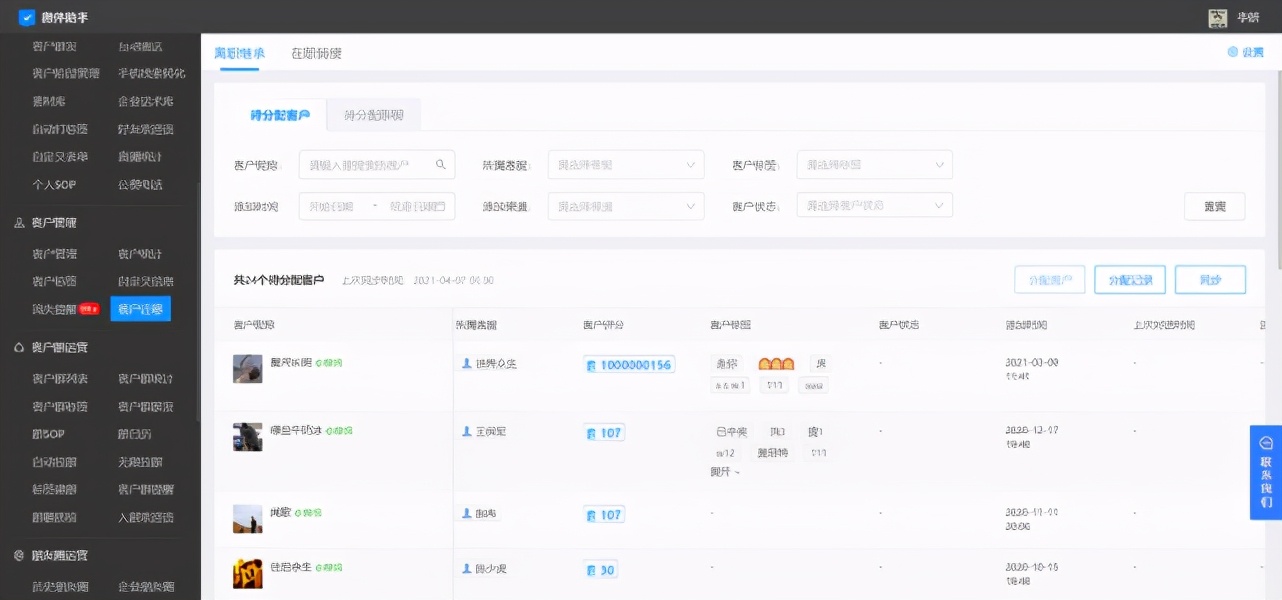Click the magnifier icon in the nickname search field
The image size is (1282, 600).
pos(440,164)
